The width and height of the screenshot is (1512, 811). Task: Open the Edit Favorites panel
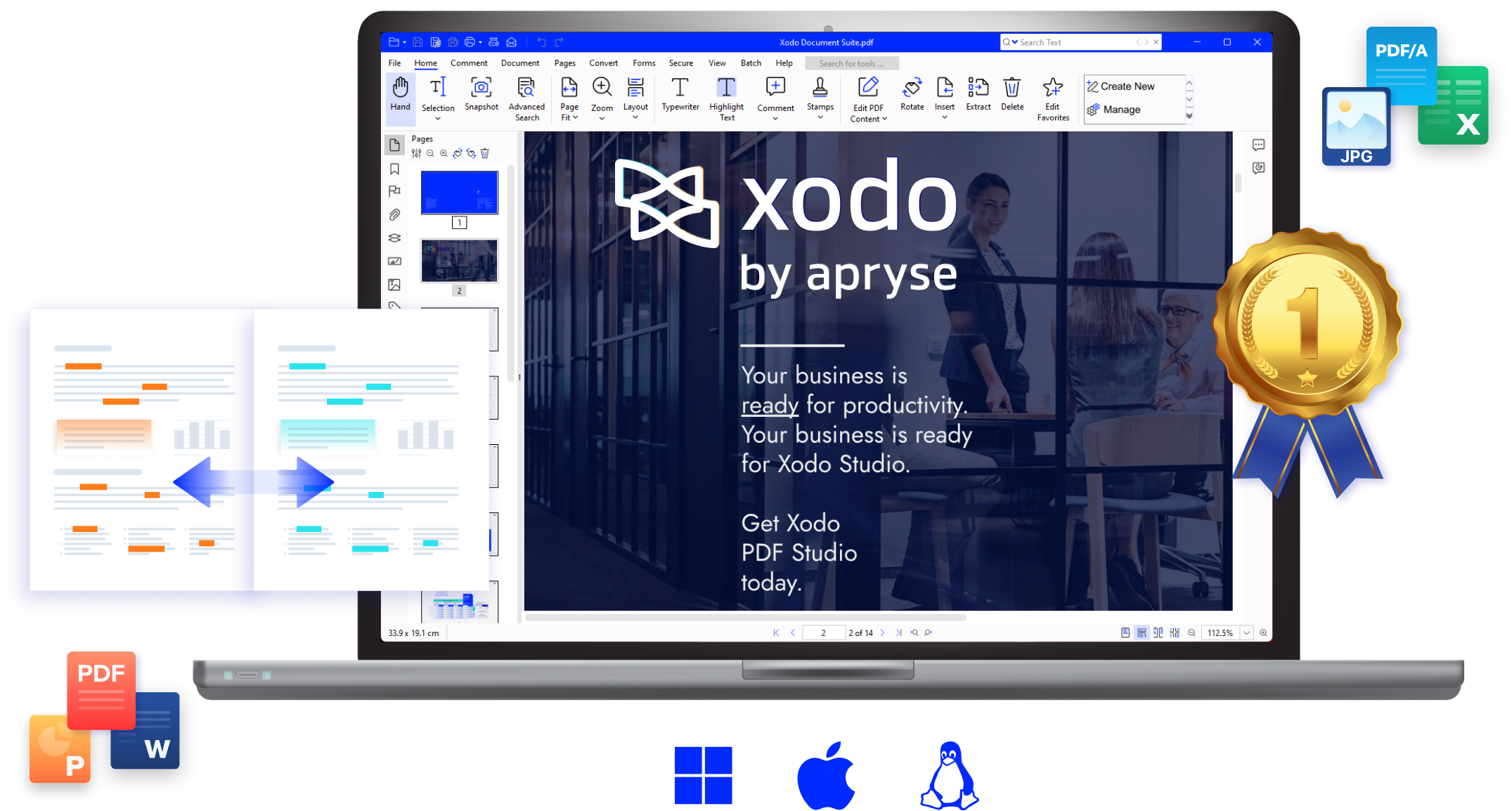(1052, 97)
